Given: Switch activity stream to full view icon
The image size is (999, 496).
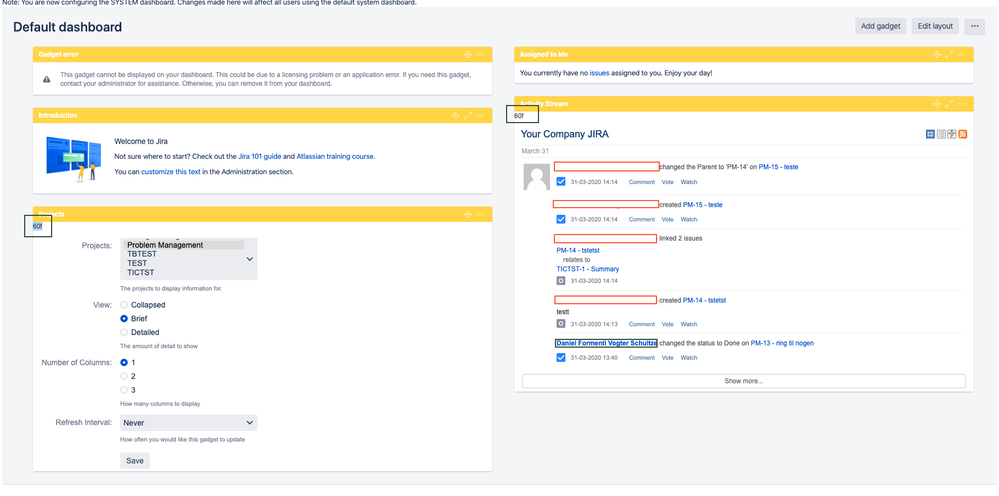Looking at the screenshot, I should coord(930,134).
